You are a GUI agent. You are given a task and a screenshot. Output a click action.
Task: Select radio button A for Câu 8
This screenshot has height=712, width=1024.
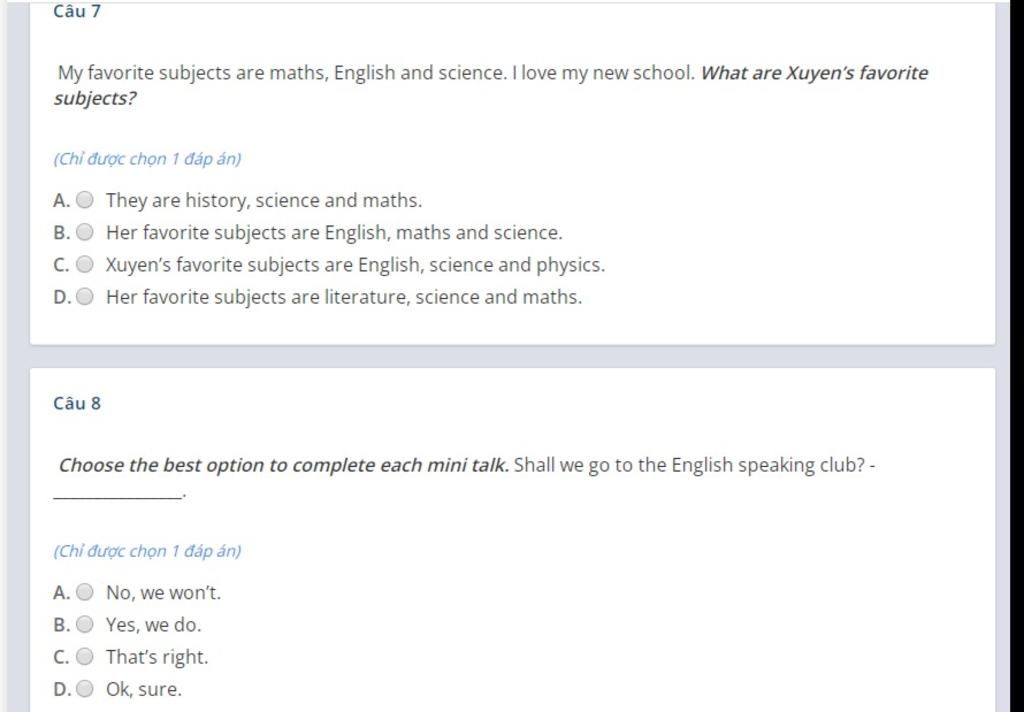pyautogui.click(x=85, y=592)
